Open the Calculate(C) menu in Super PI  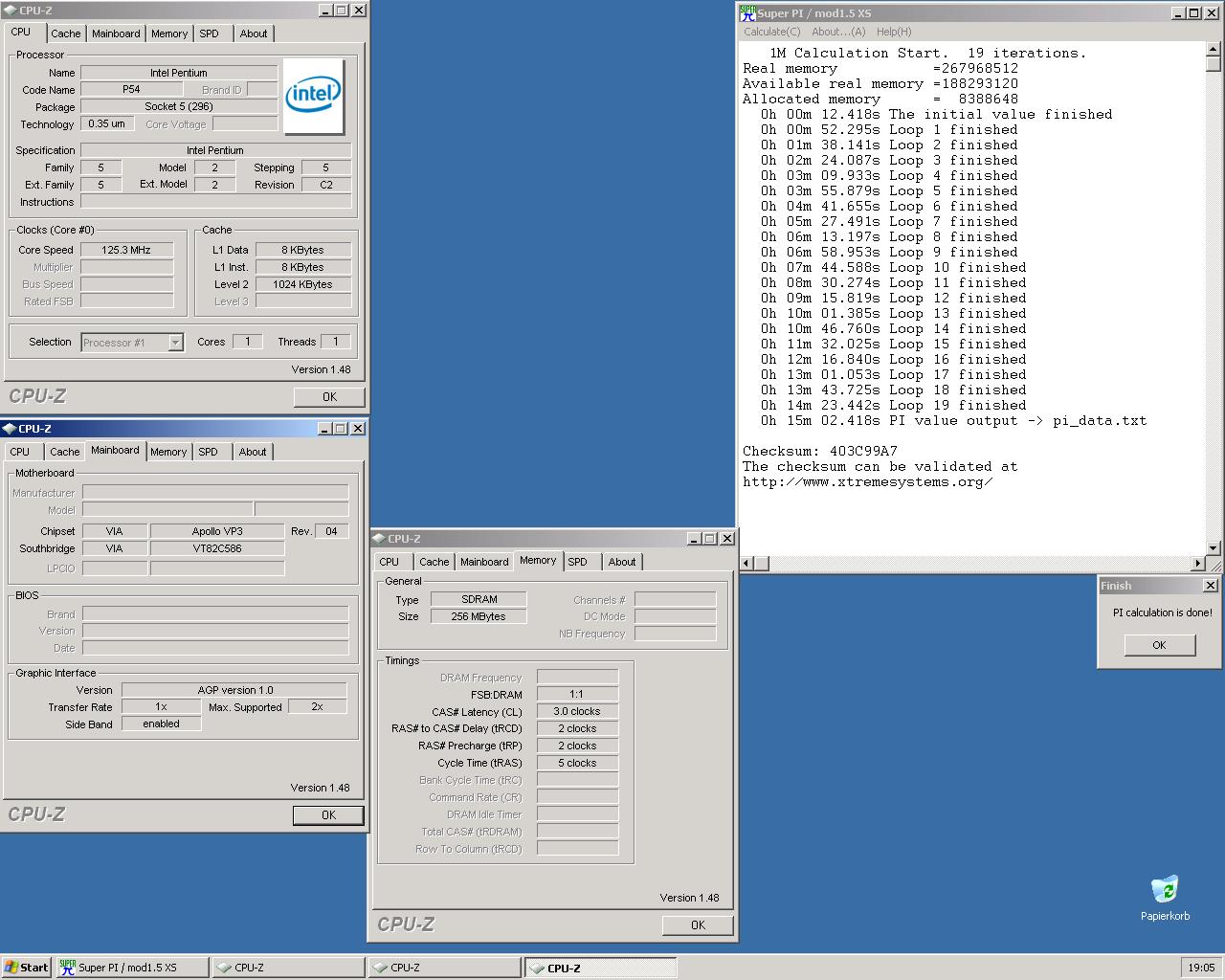(x=772, y=32)
